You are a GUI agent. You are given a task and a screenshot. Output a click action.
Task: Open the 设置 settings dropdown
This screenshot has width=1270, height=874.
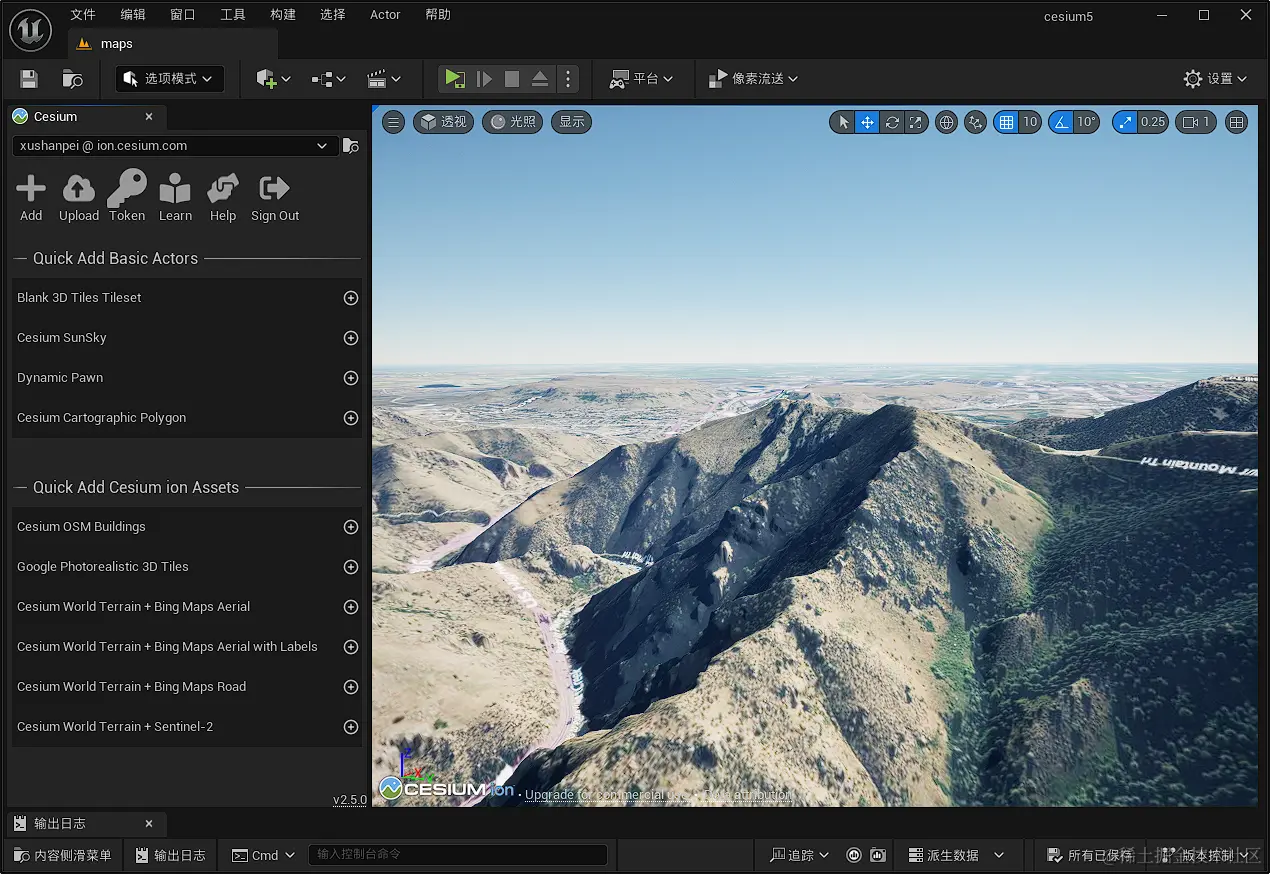point(1215,79)
